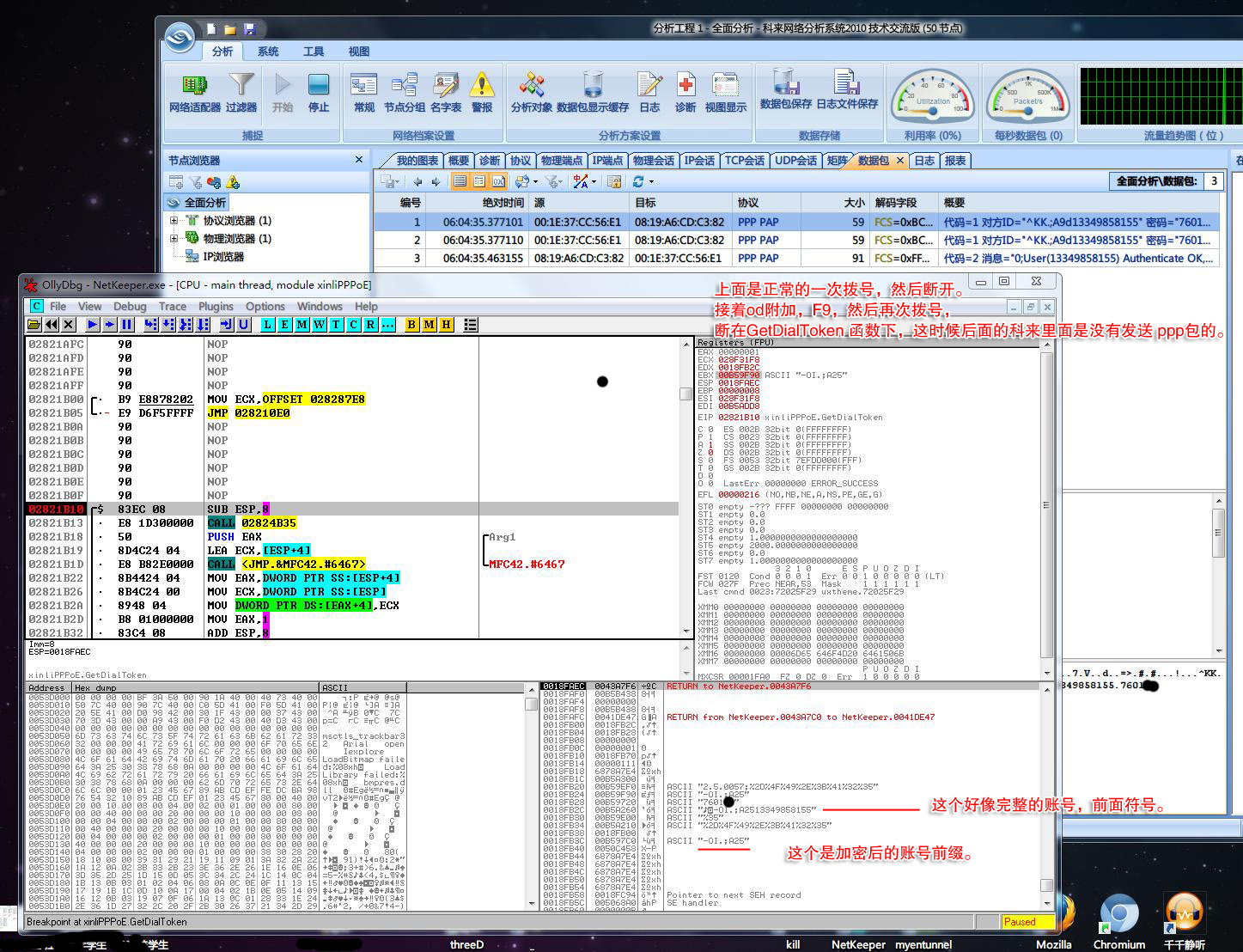
Task: Open OllyDbg Debug menu
Action: 130,306
